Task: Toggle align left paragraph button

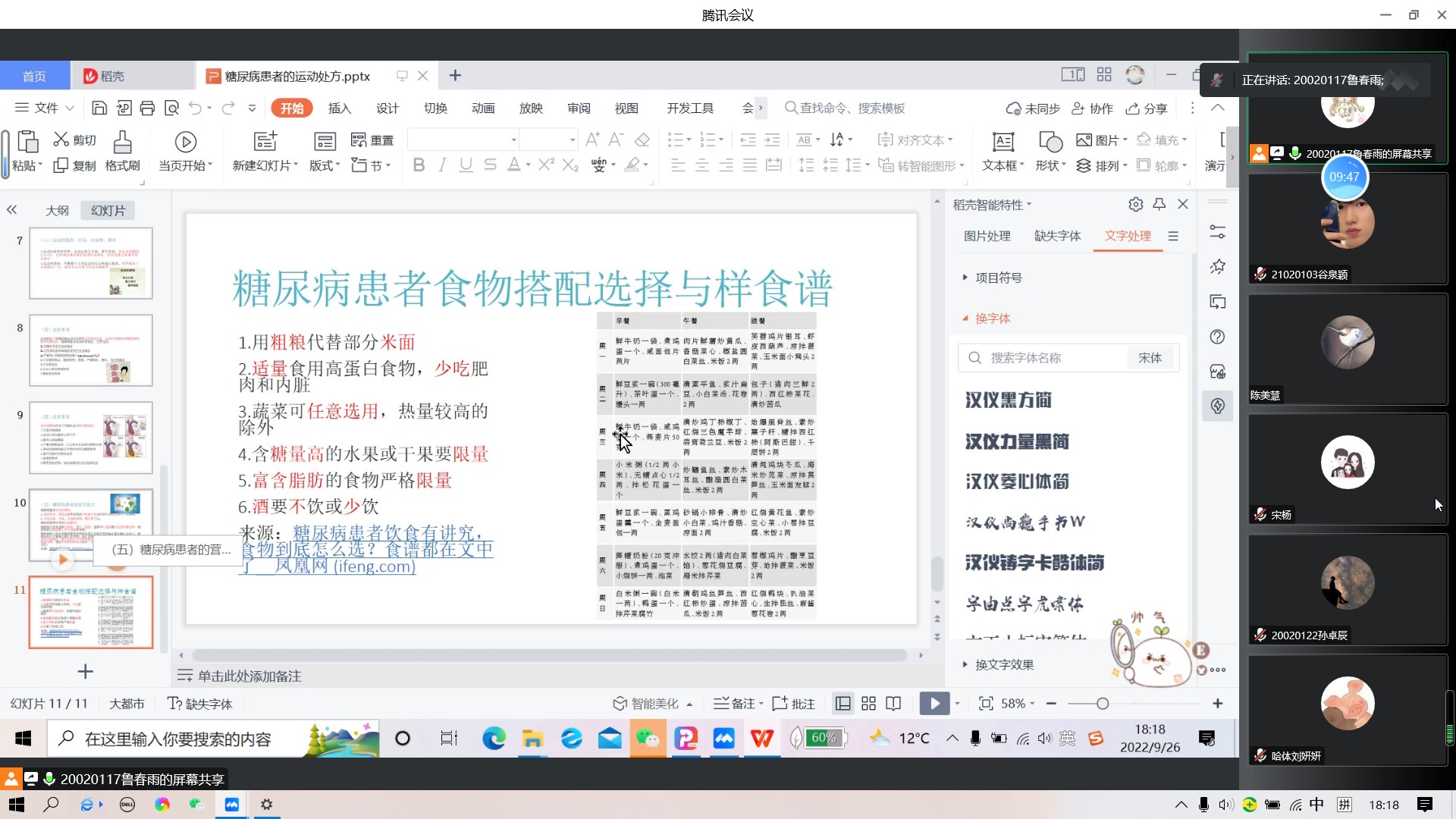Action: [x=678, y=165]
